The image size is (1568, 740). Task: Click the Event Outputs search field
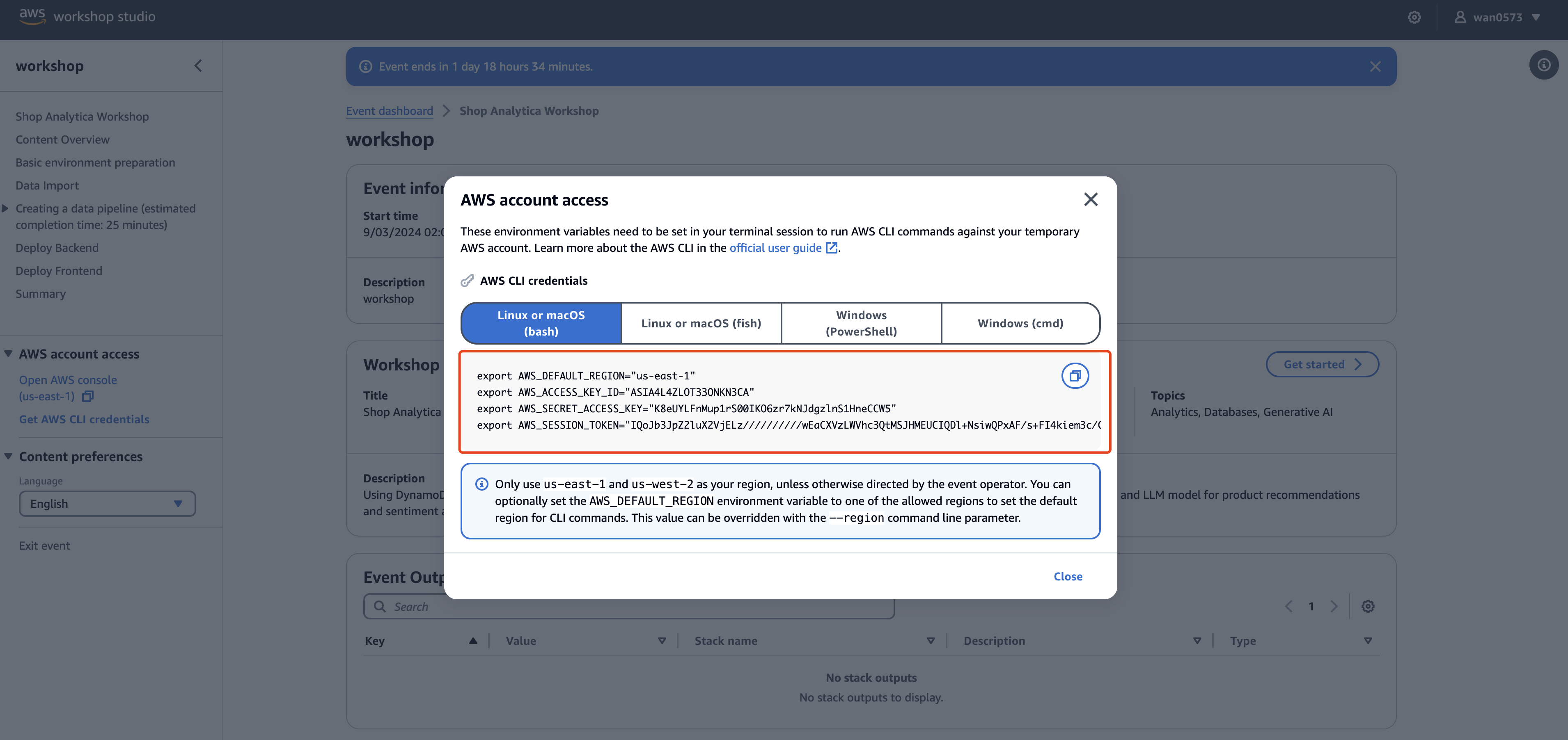point(629,606)
